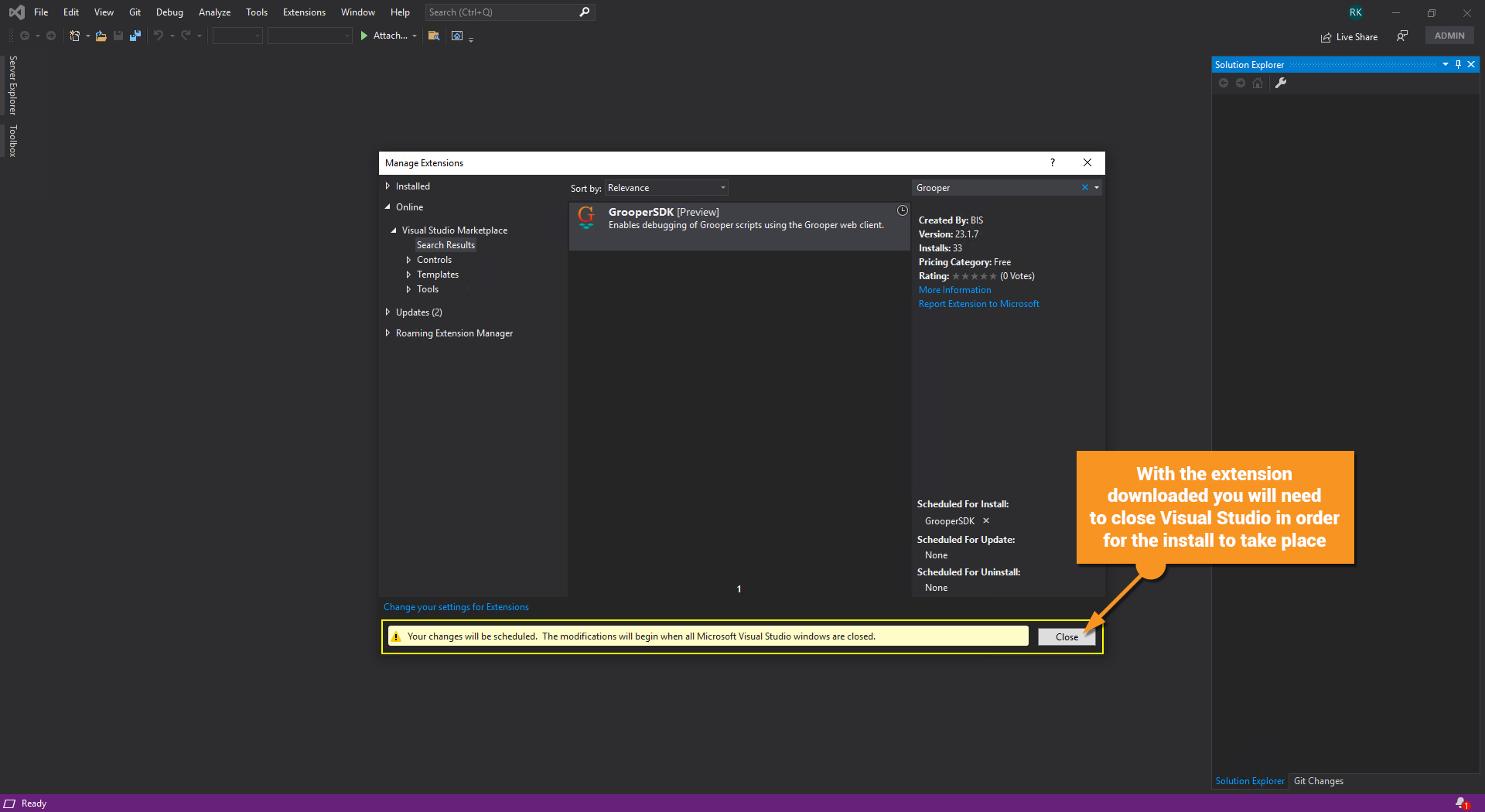Expand Roaming Extension Manager
The image size is (1485, 812).
[387, 333]
